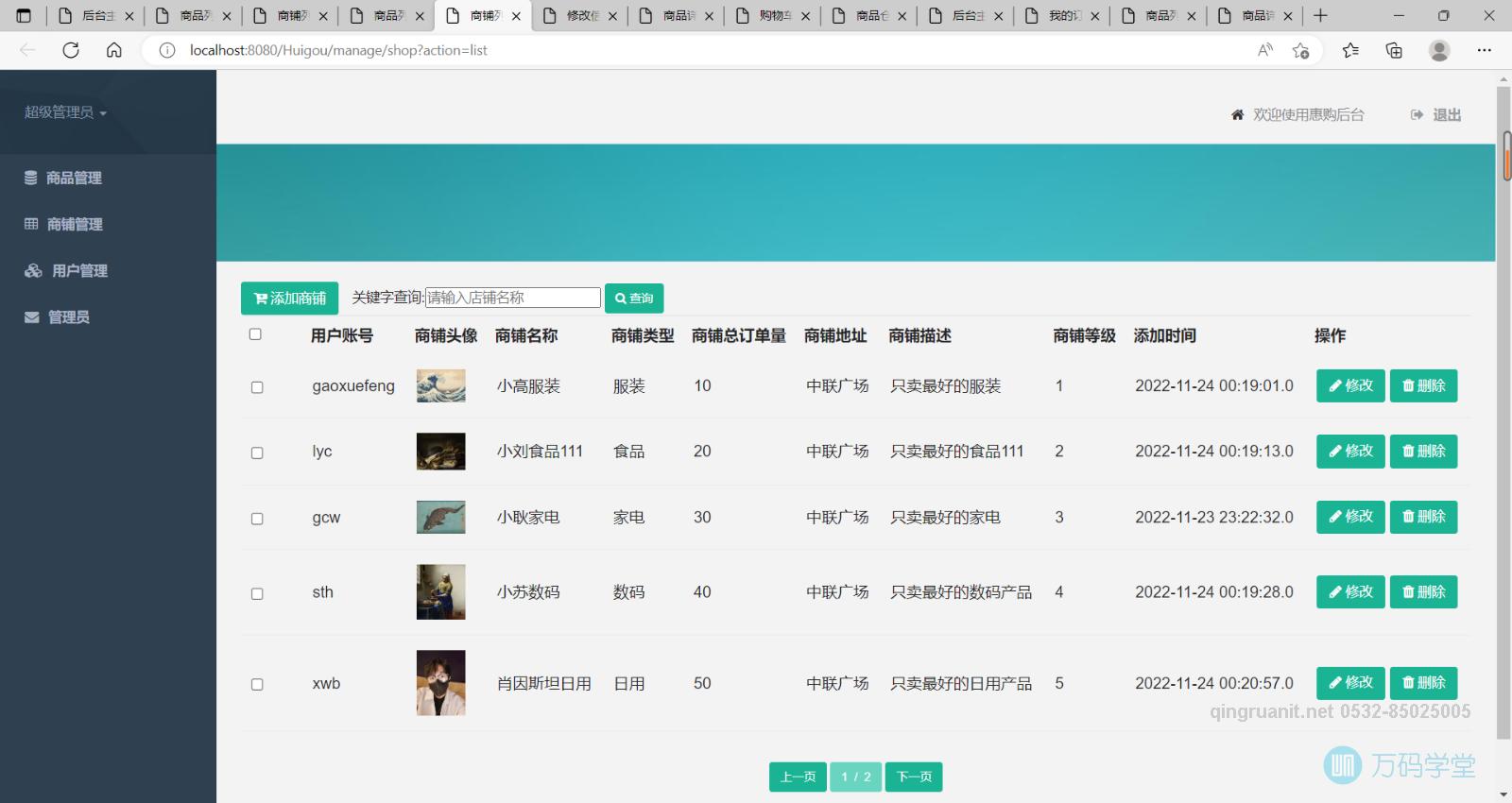Check the lyc row checkbox

[x=257, y=453]
